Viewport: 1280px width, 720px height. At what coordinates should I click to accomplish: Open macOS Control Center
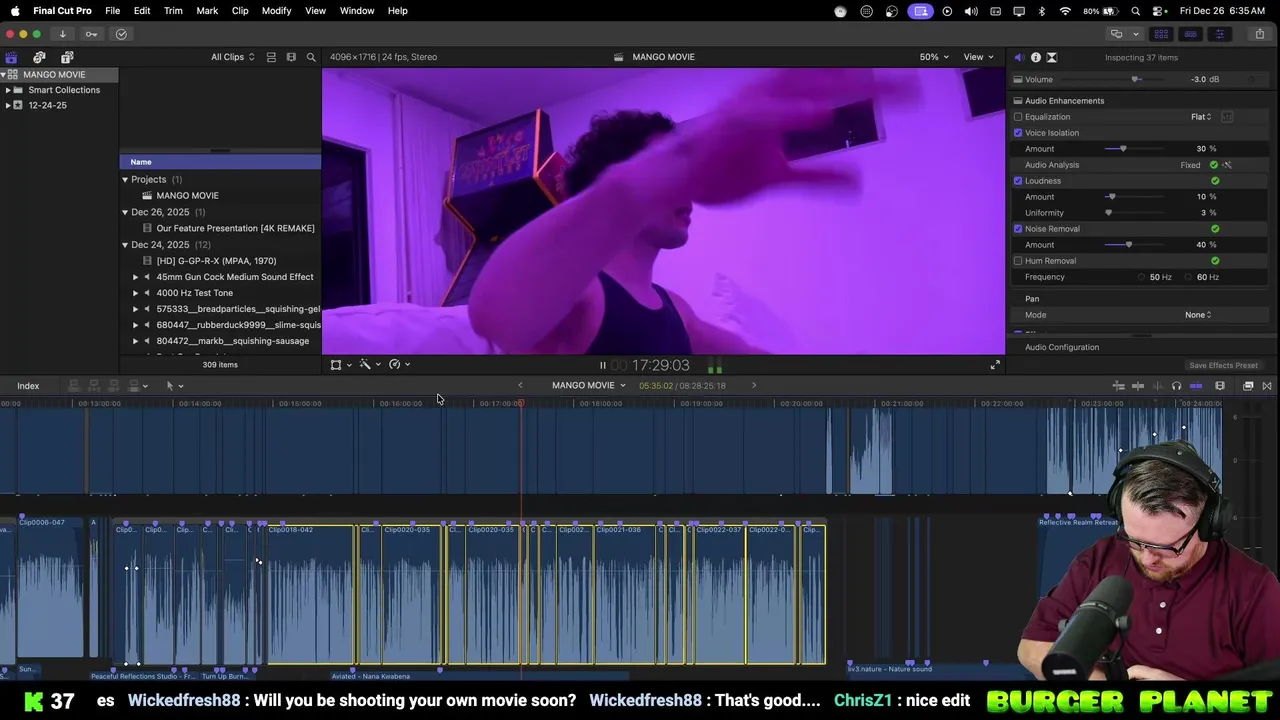(1159, 11)
